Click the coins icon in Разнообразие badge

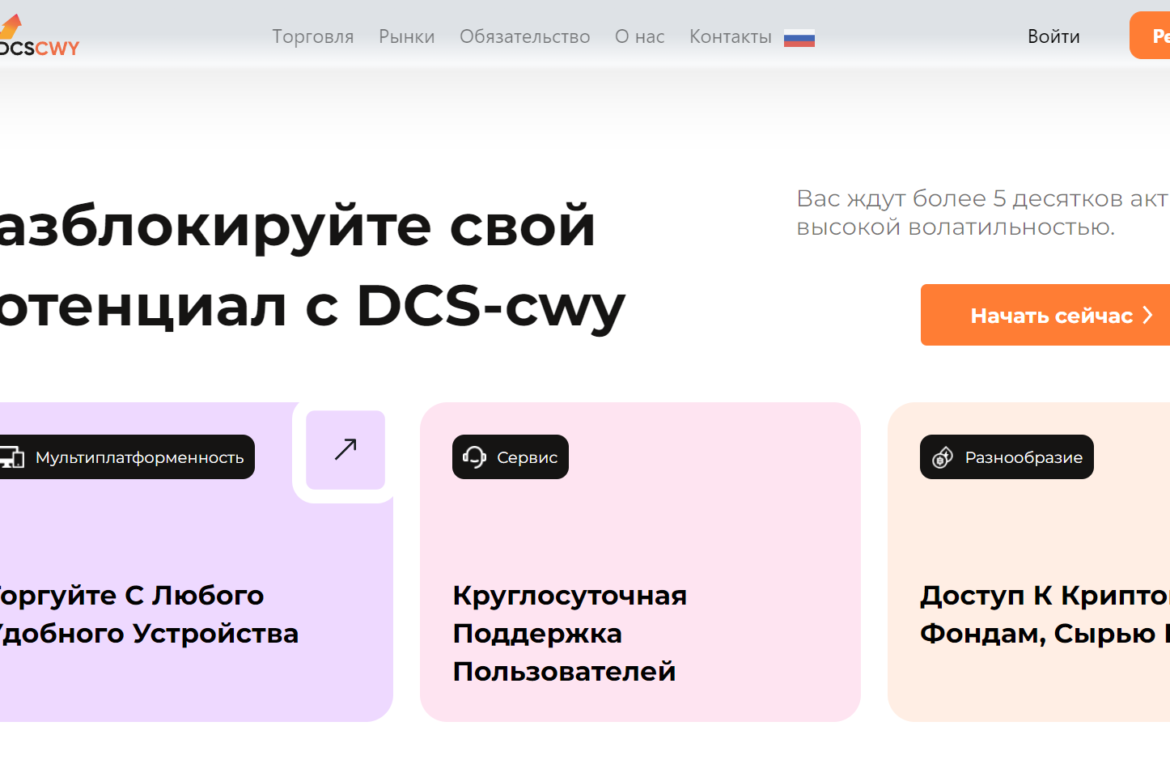click(x=942, y=458)
